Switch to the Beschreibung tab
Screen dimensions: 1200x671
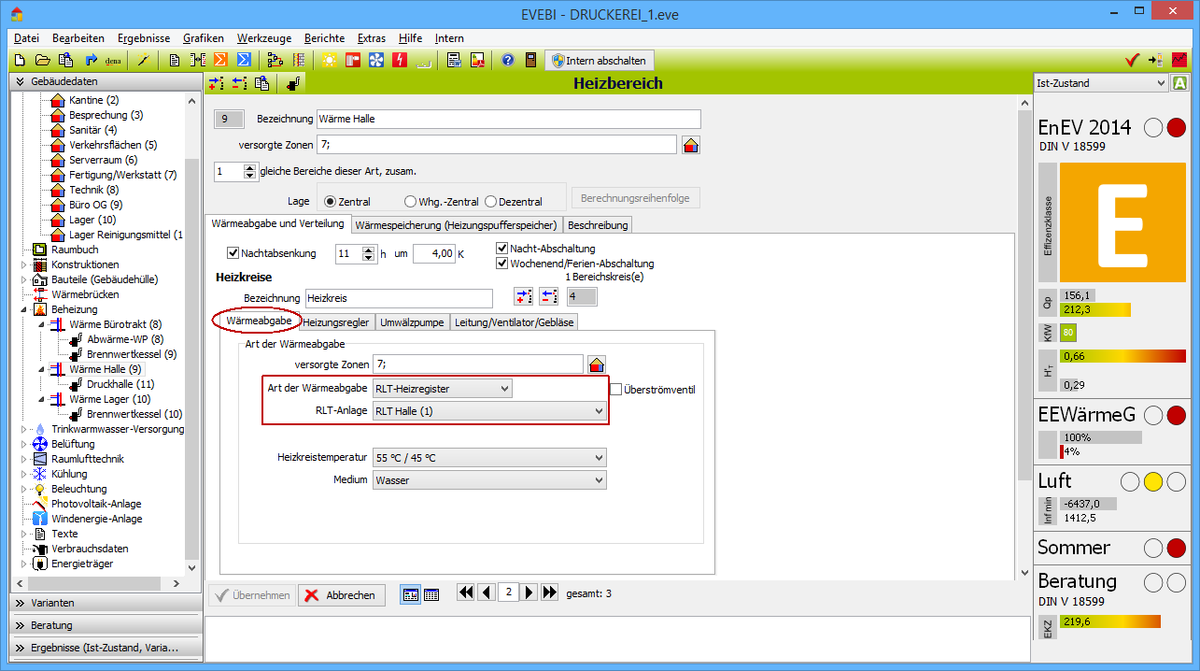pyautogui.click(x=598, y=225)
